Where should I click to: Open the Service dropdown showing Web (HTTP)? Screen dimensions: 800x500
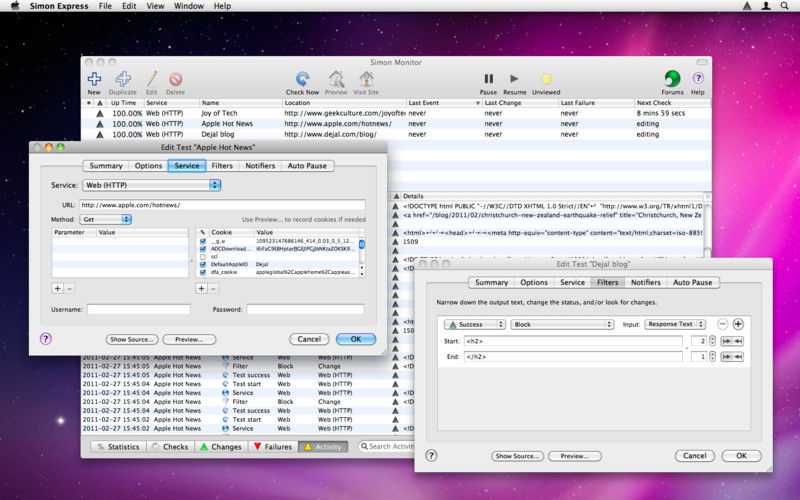pos(152,185)
